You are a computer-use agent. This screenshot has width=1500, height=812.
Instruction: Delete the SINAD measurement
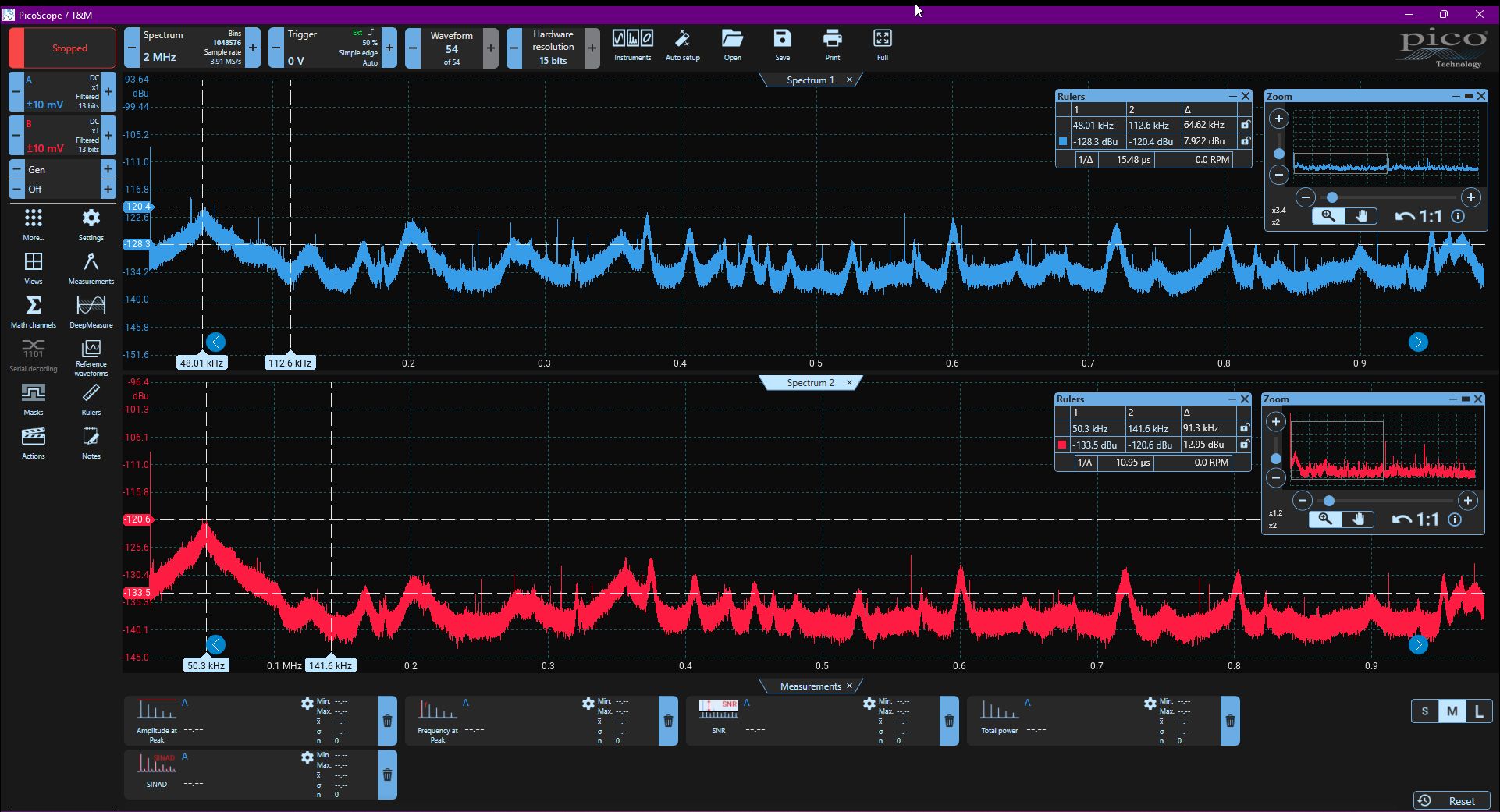click(387, 775)
